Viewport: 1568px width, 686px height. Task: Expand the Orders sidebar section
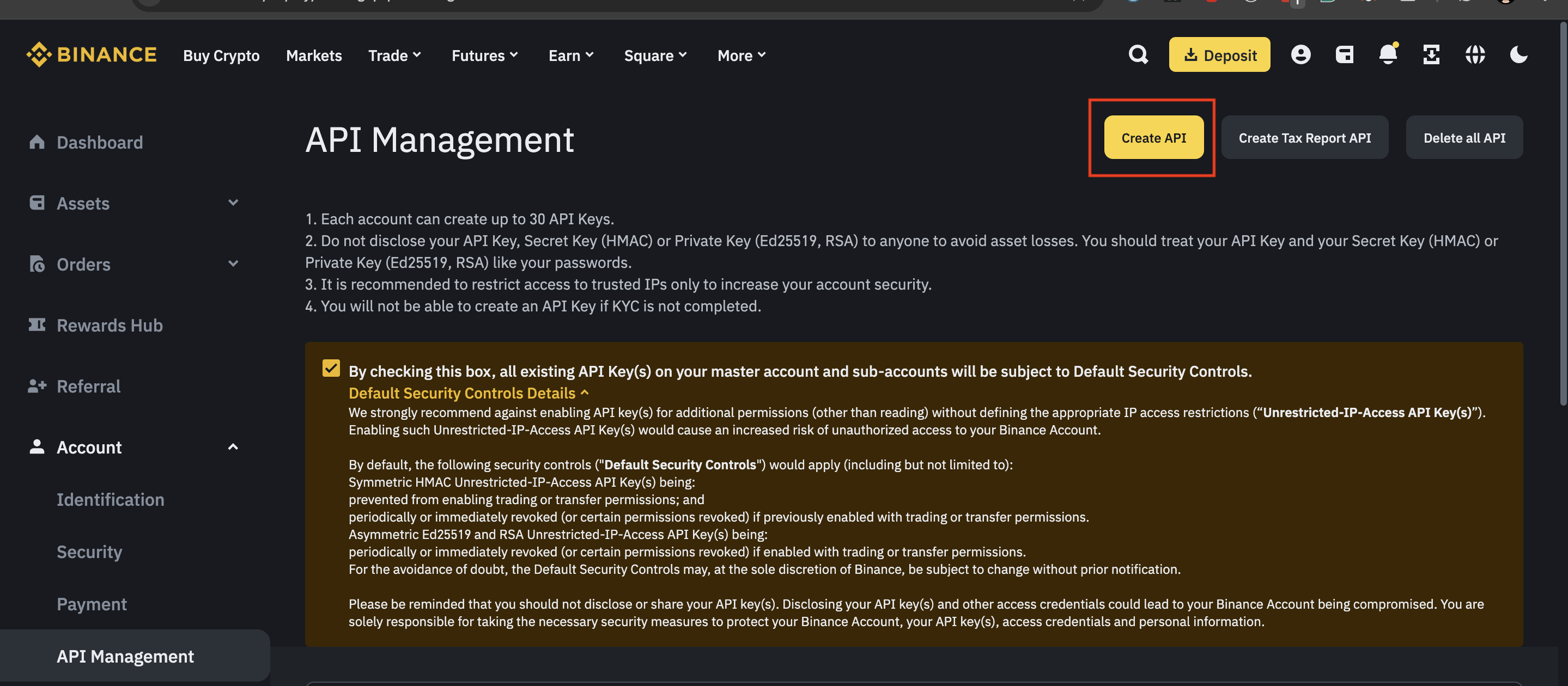point(233,264)
